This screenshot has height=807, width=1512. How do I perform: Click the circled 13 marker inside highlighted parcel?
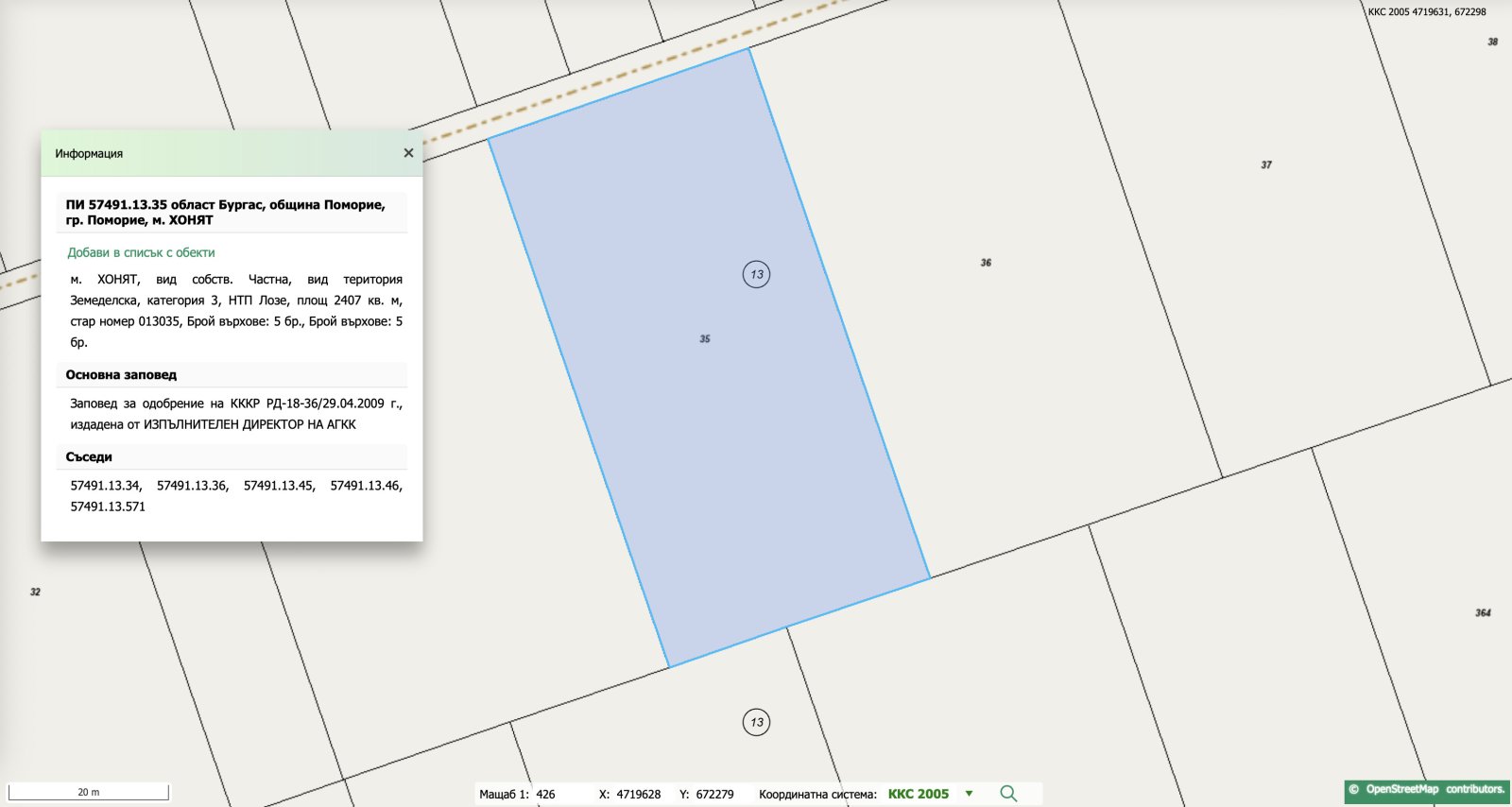click(756, 275)
